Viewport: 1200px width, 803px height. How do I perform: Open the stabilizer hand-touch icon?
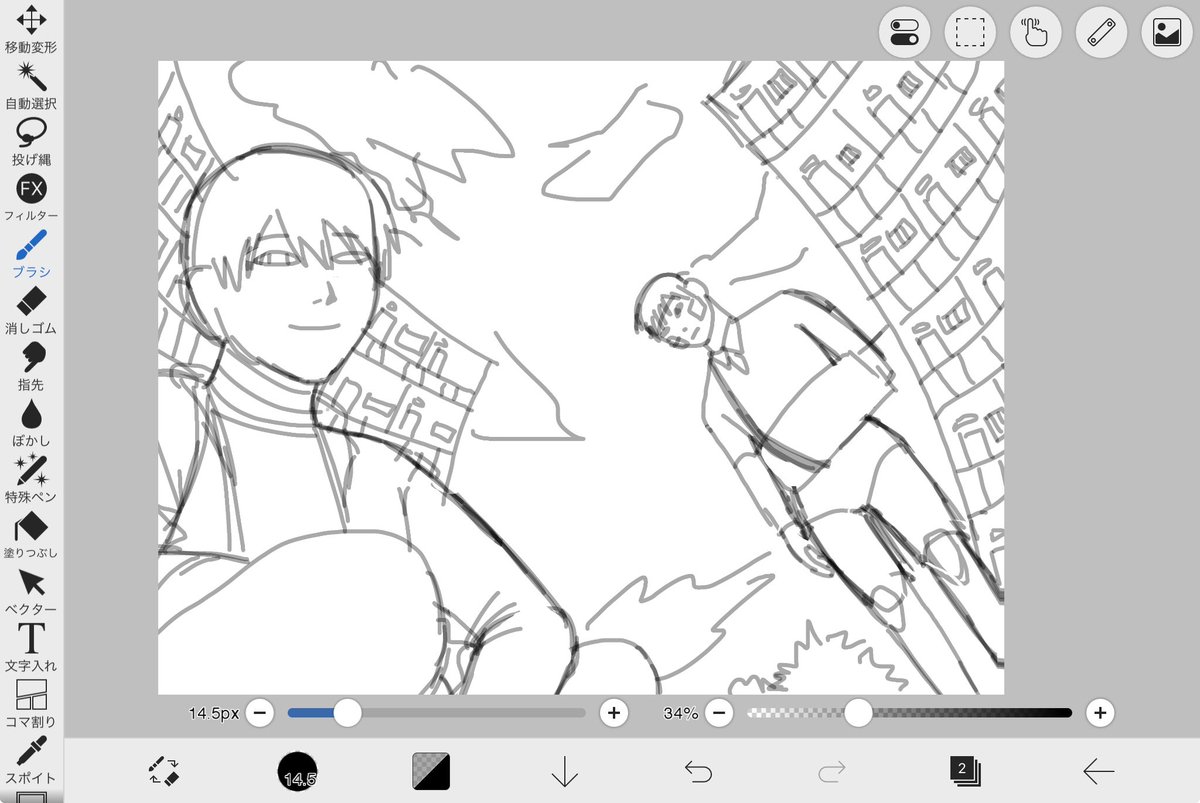click(1036, 33)
